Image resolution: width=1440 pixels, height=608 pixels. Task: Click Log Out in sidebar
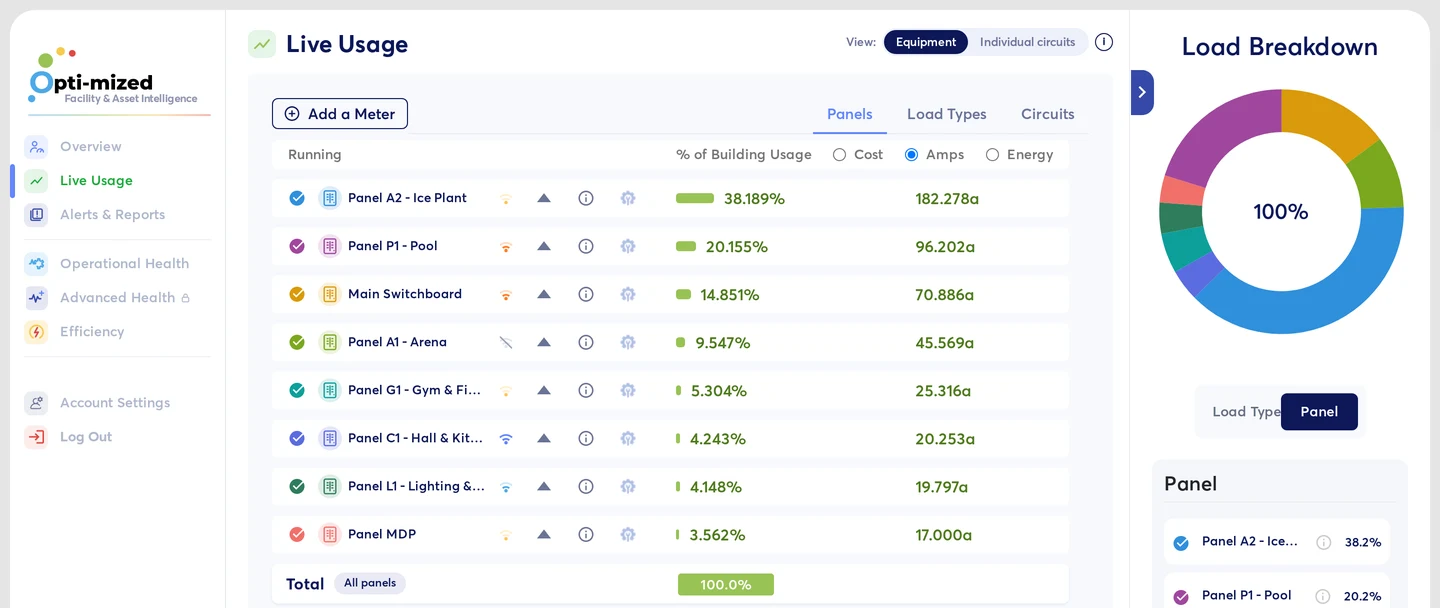(86, 437)
